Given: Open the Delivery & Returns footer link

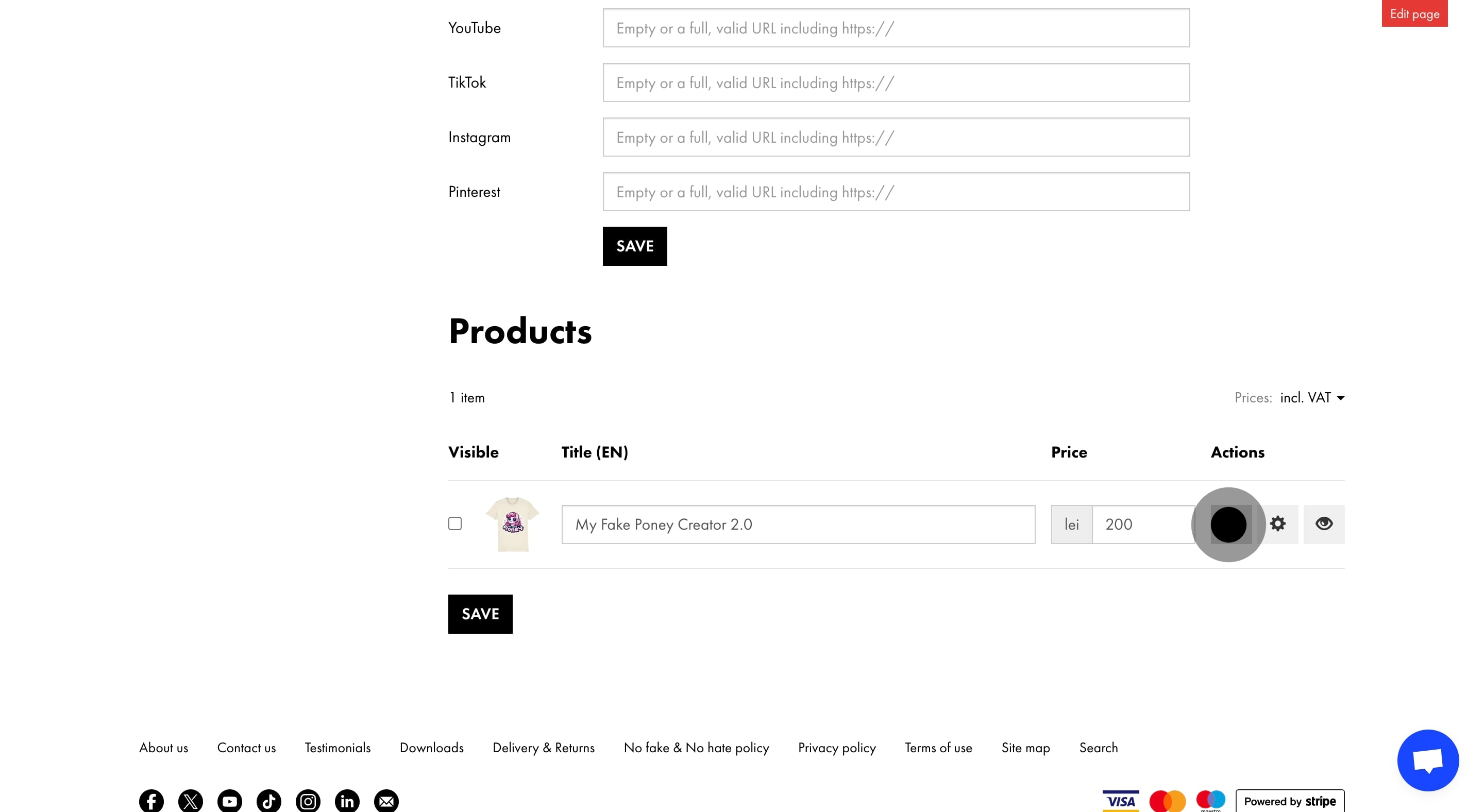Looking at the screenshot, I should point(543,748).
